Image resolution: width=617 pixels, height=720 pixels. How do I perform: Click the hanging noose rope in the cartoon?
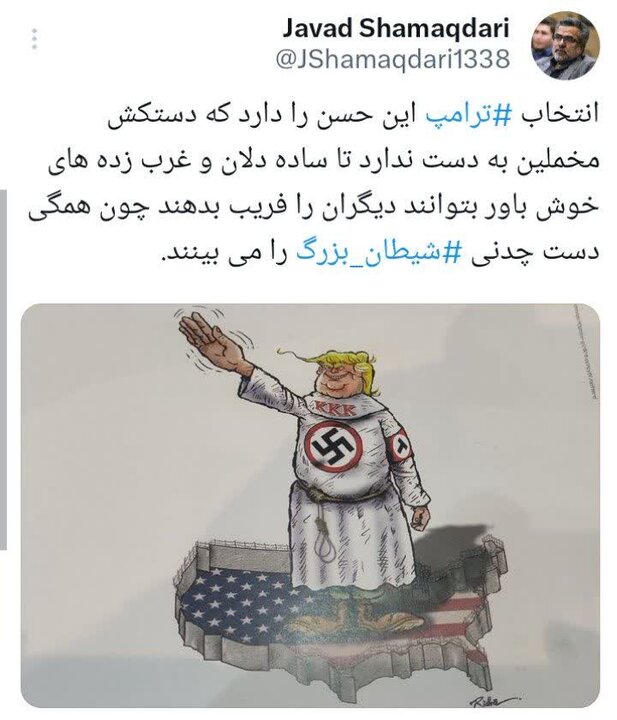point(320,535)
